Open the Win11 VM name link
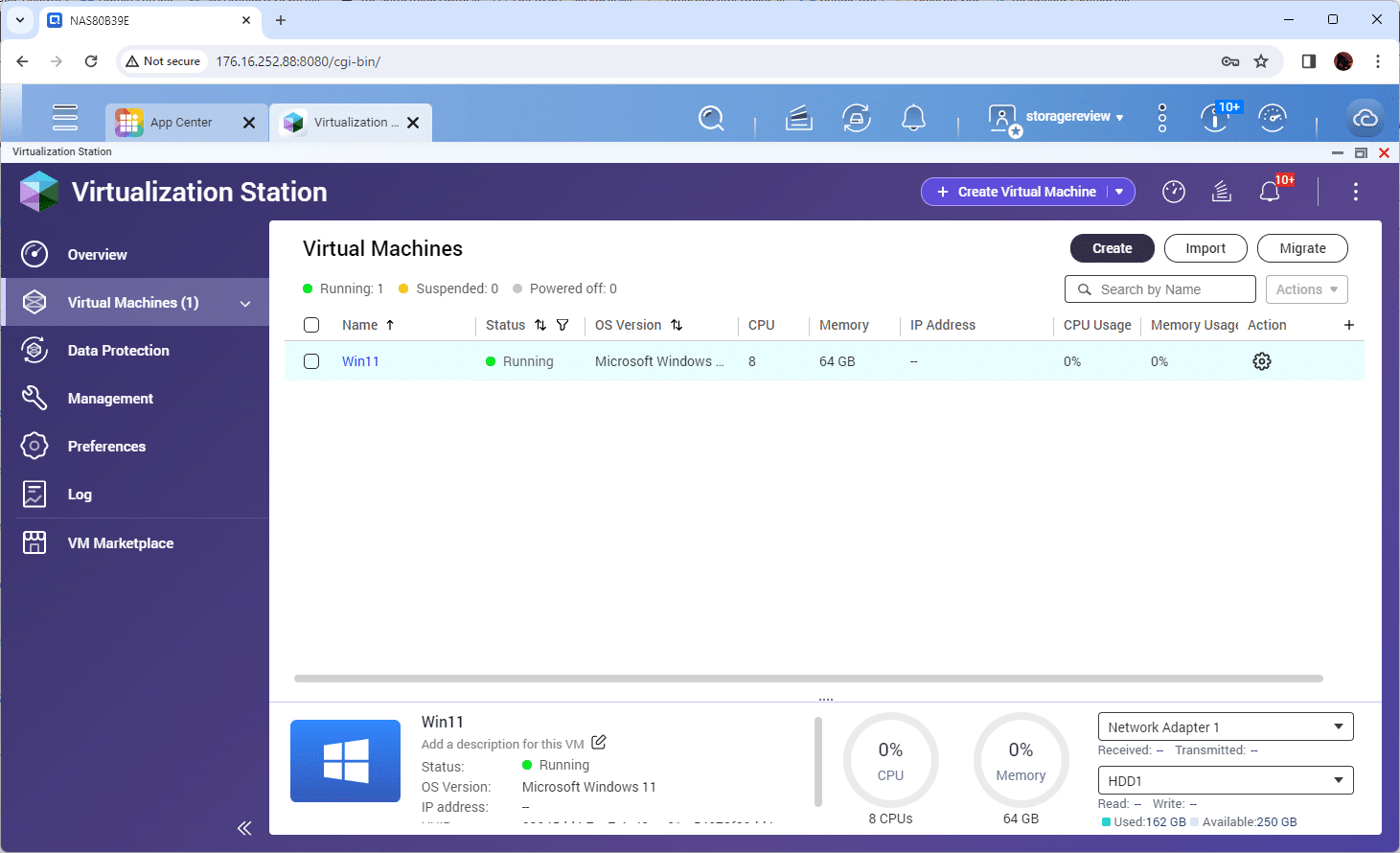 (x=360, y=361)
